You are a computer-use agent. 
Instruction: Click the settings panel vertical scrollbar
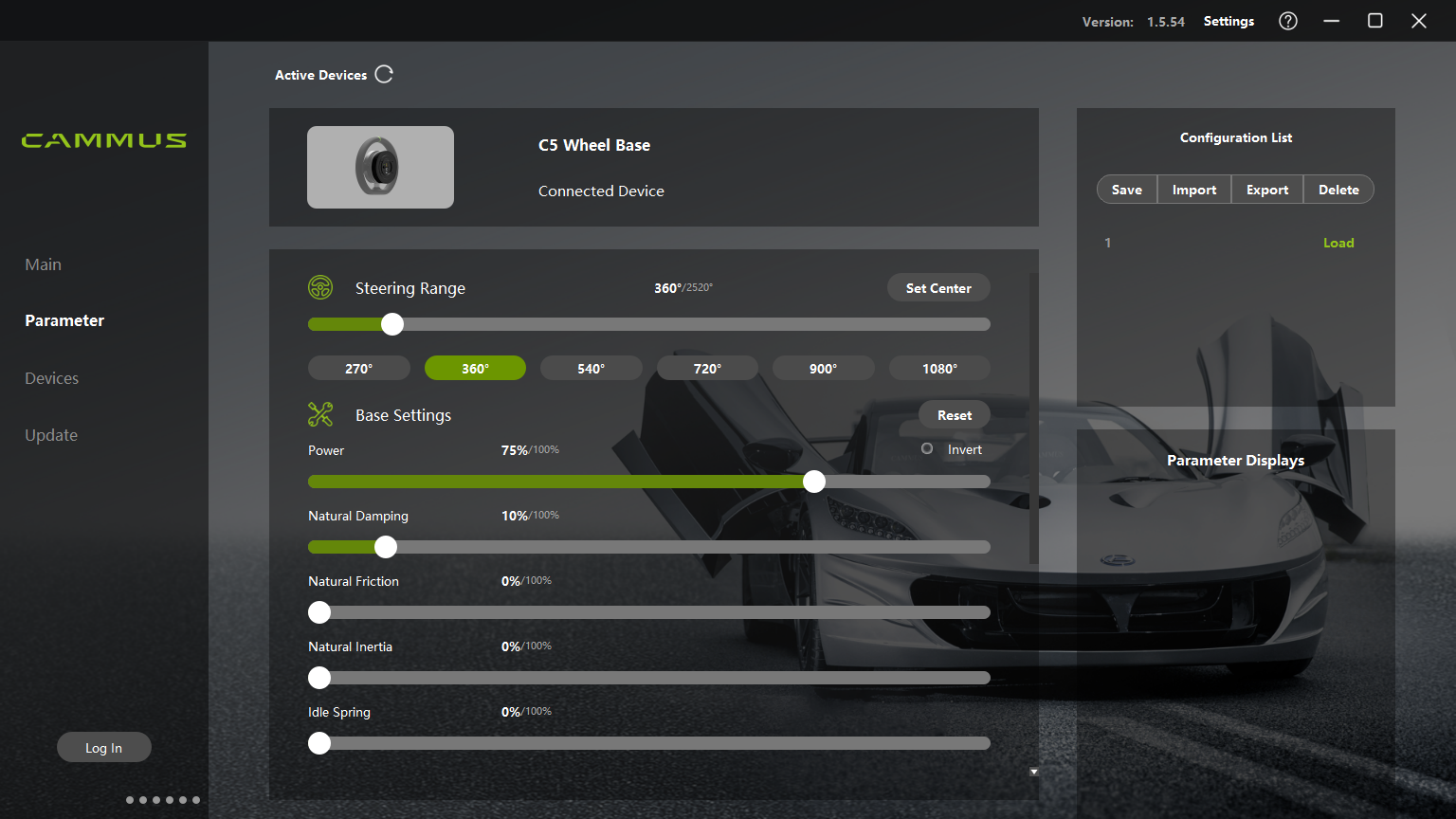pos(1034,418)
